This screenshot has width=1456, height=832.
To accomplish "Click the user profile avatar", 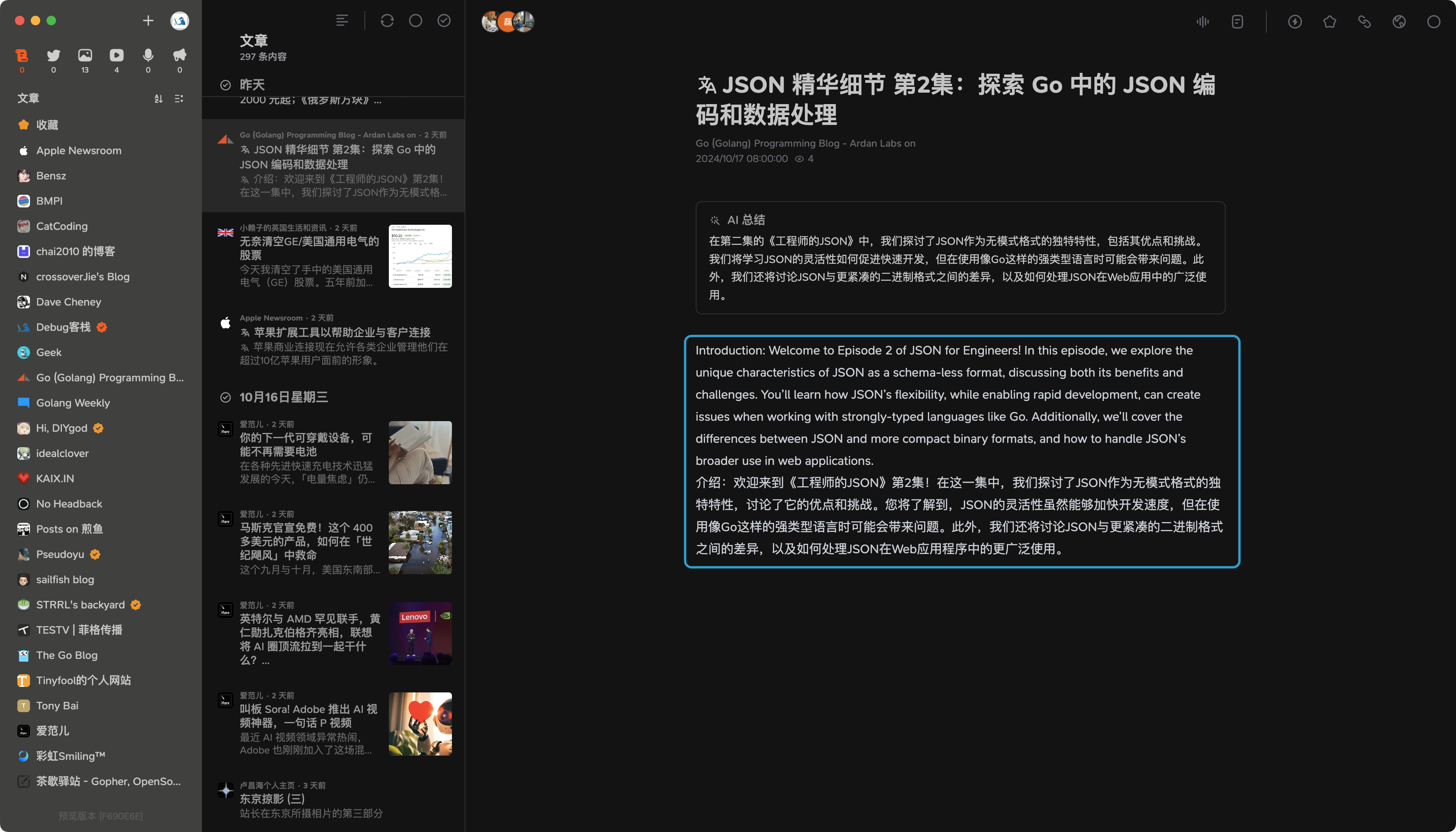I will 179,21.
